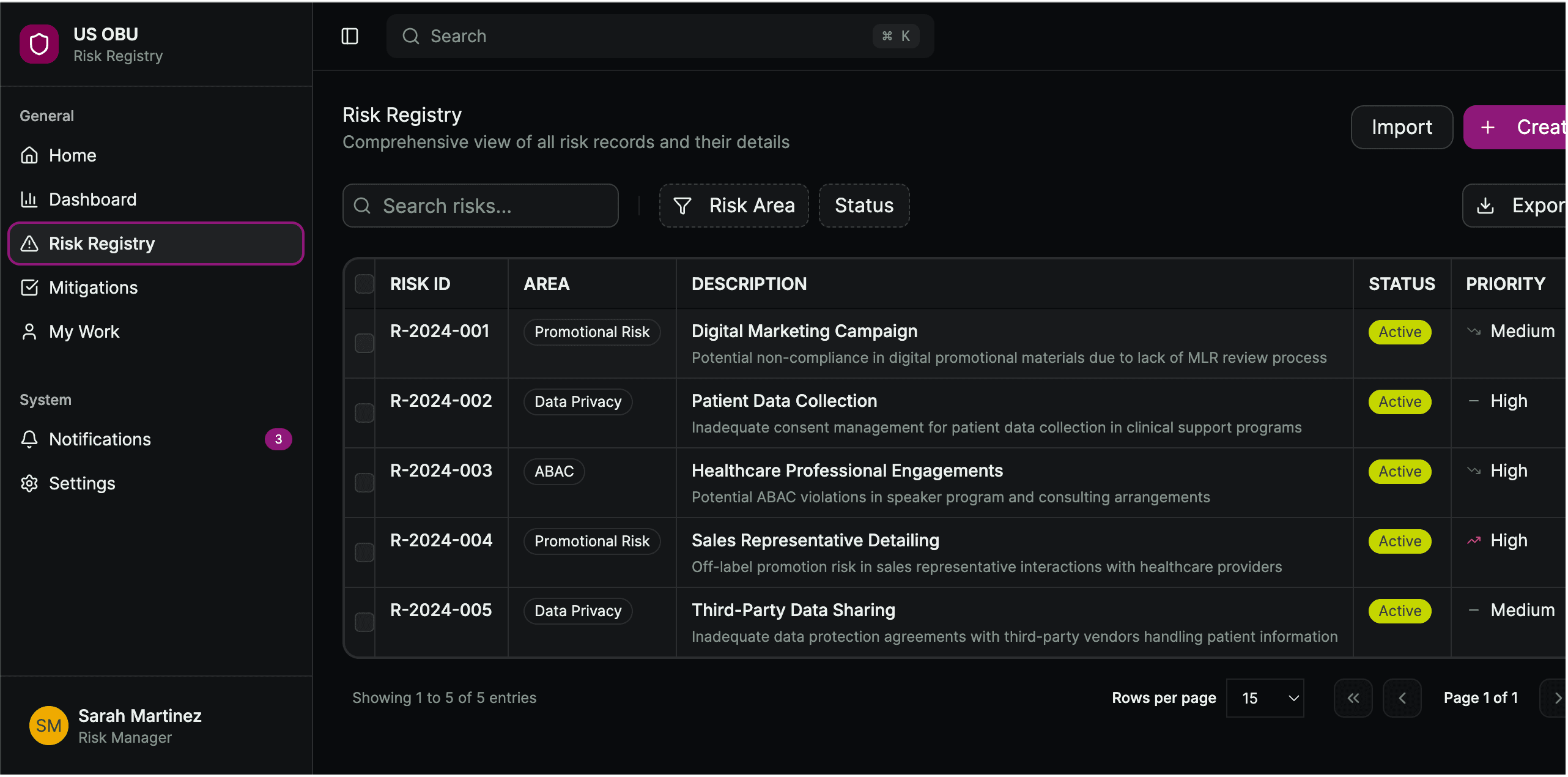Select the Dashboard icon in sidebar
The width and height of the screenshot is (1568, 777).
(x=29, y=199)
